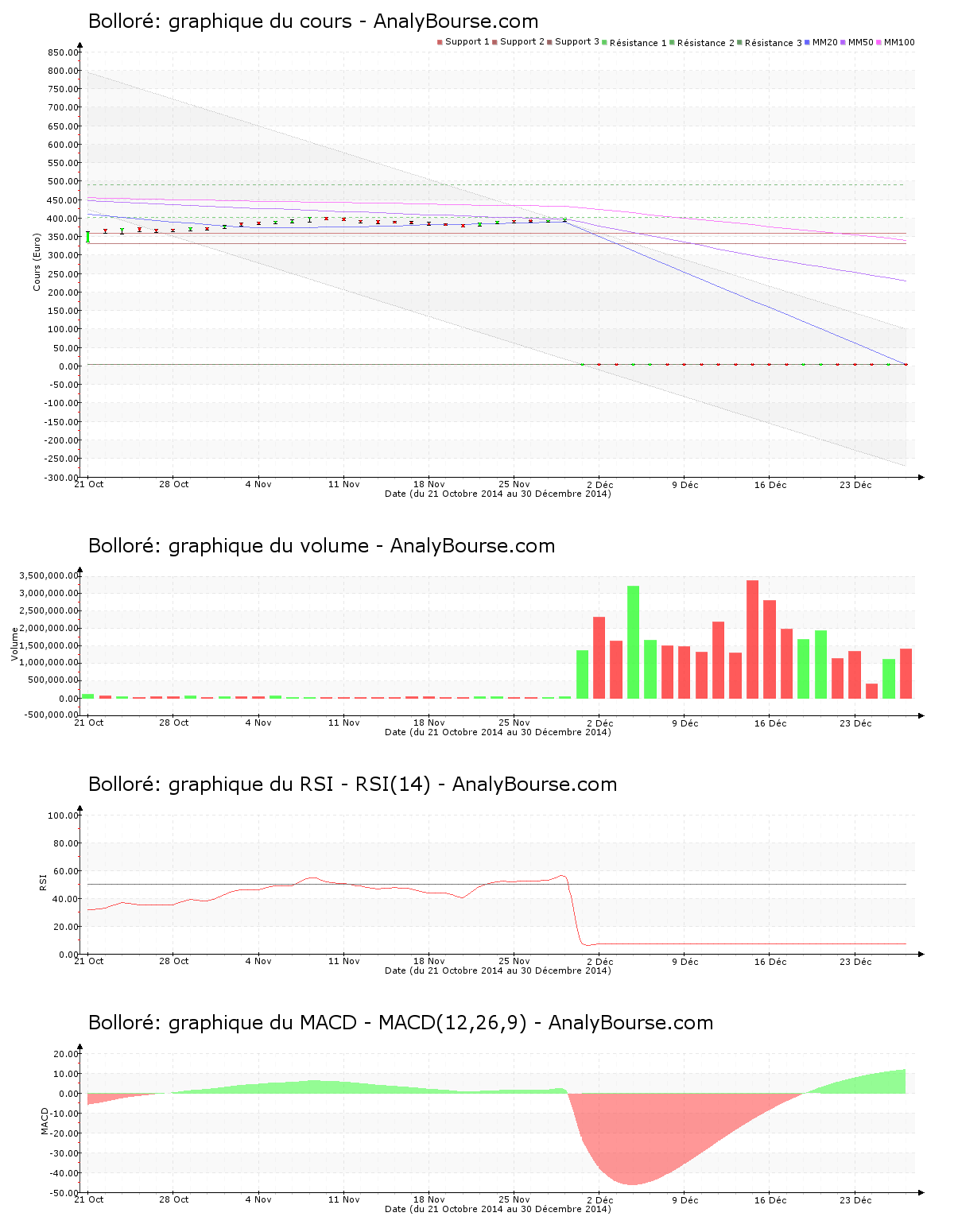The height and width of the screenshot is (1232, 954).
Task: Click the smallest red volume bar after 23 Déc
Action: (x=871, y=692)
